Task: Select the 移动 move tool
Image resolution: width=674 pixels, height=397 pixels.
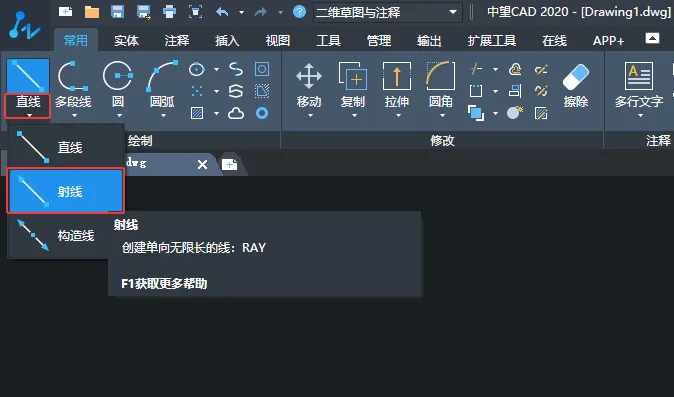Action: 309,85
